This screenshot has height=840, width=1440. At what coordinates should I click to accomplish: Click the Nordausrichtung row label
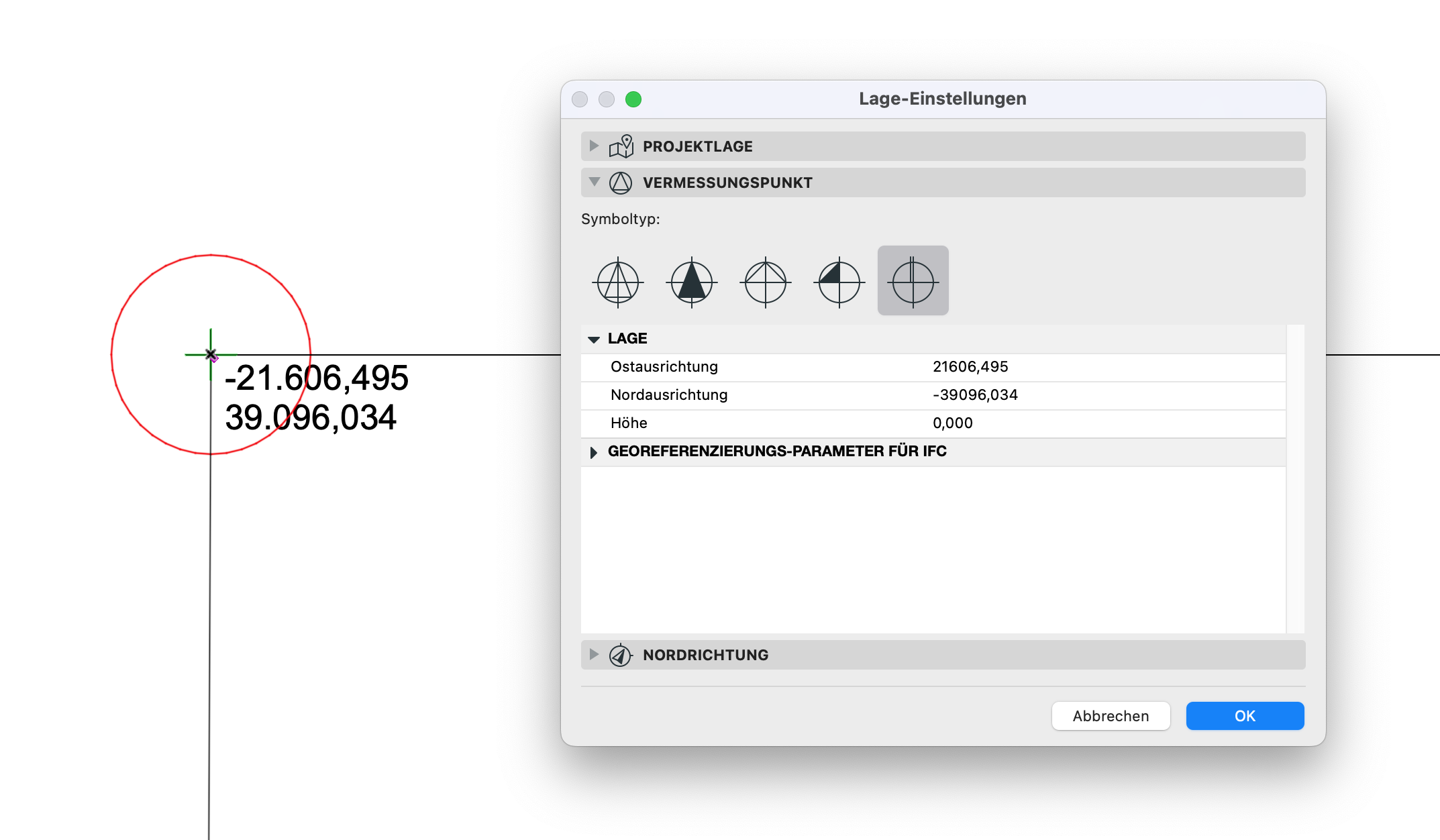pos(669,395)
